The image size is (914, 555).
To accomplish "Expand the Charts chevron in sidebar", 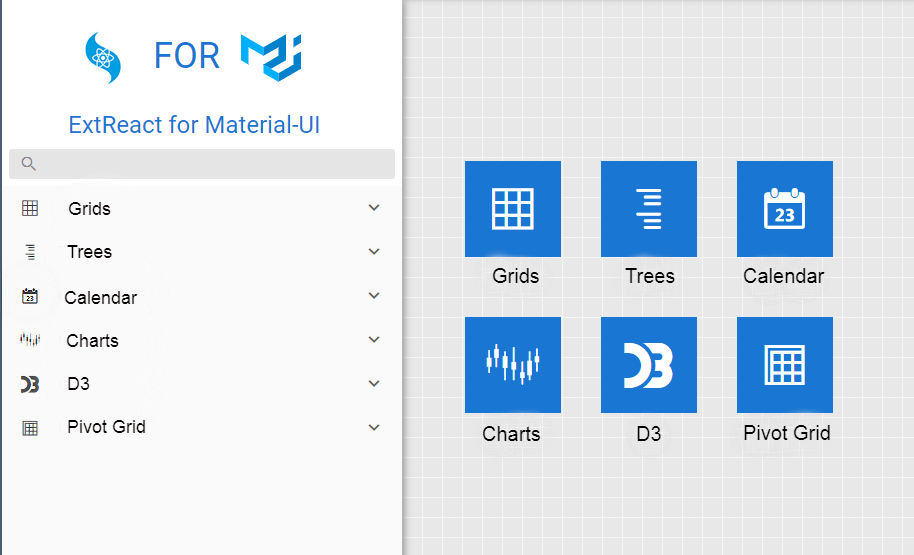I will pyautogui.click(x=374, y=339).
